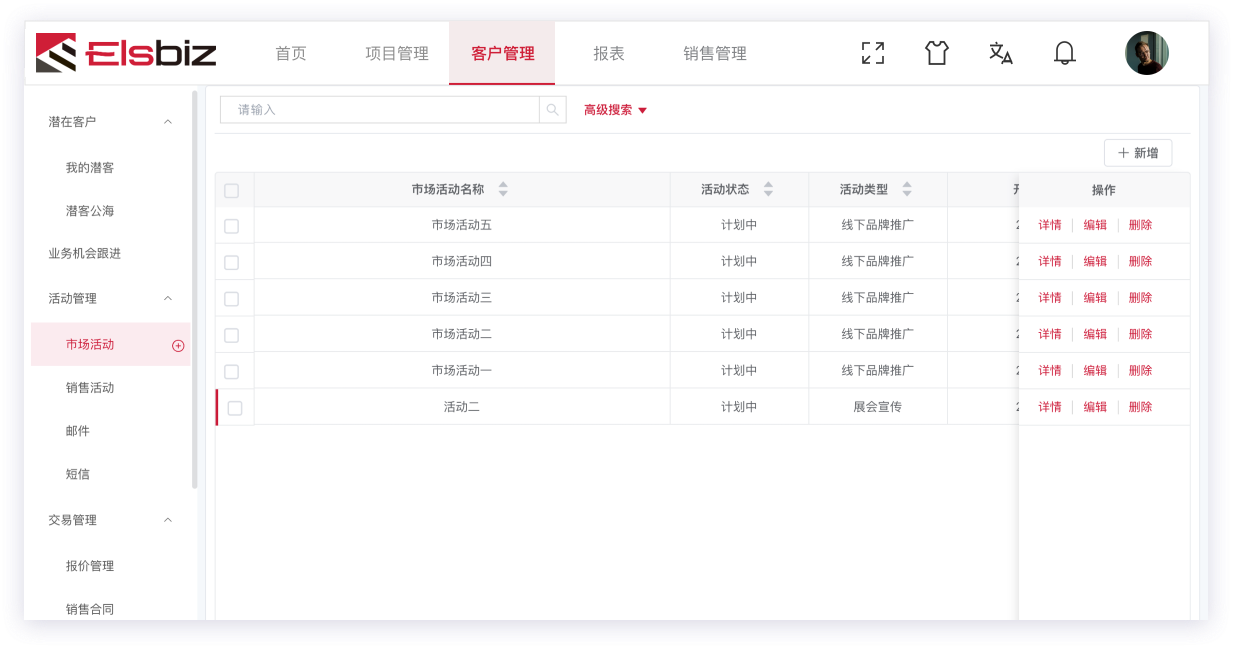Open 我的潜客 in the sidebar

pyautogui.click(x=90, y=168)
